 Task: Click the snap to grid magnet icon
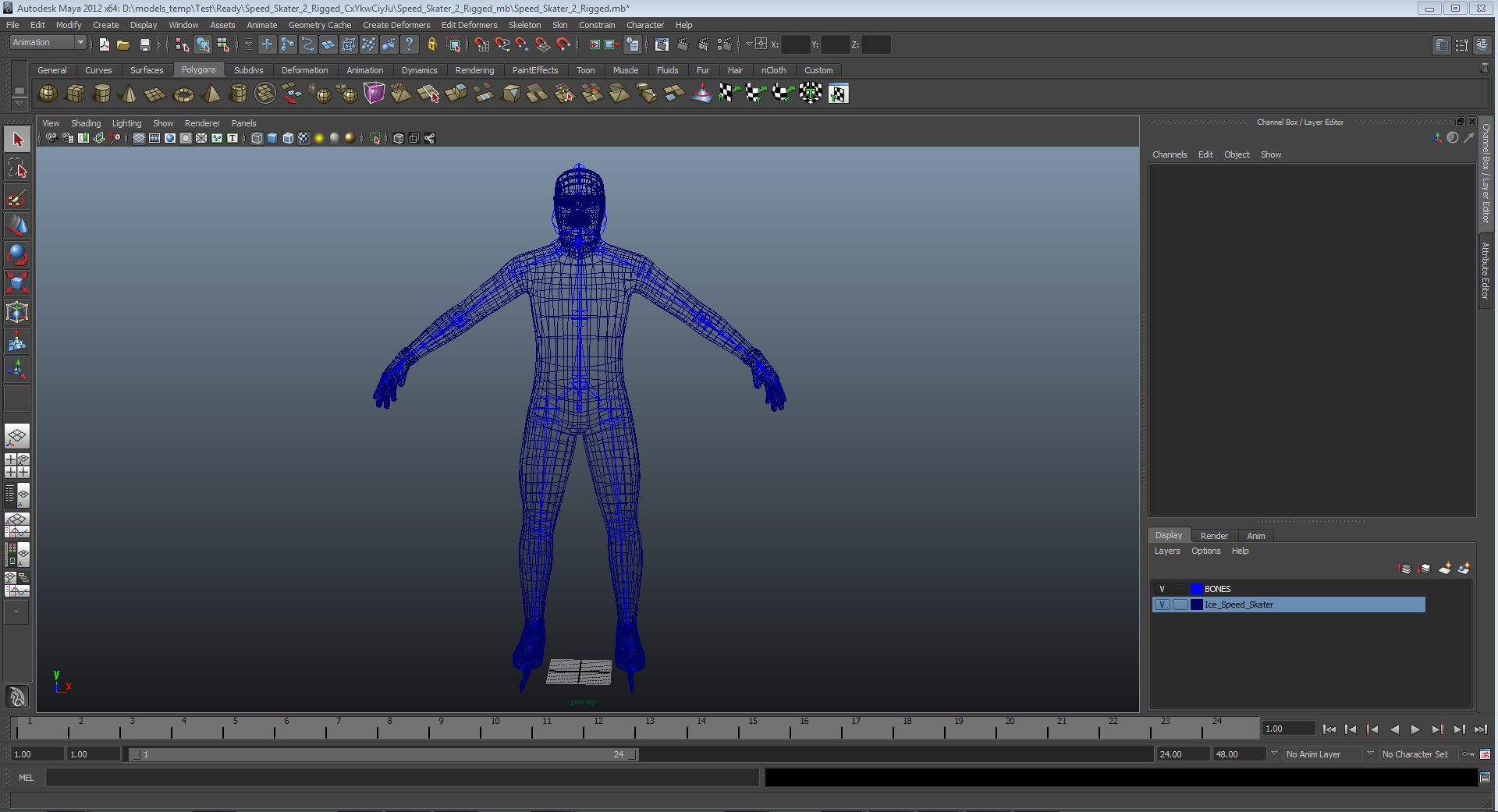coord(482,44)
